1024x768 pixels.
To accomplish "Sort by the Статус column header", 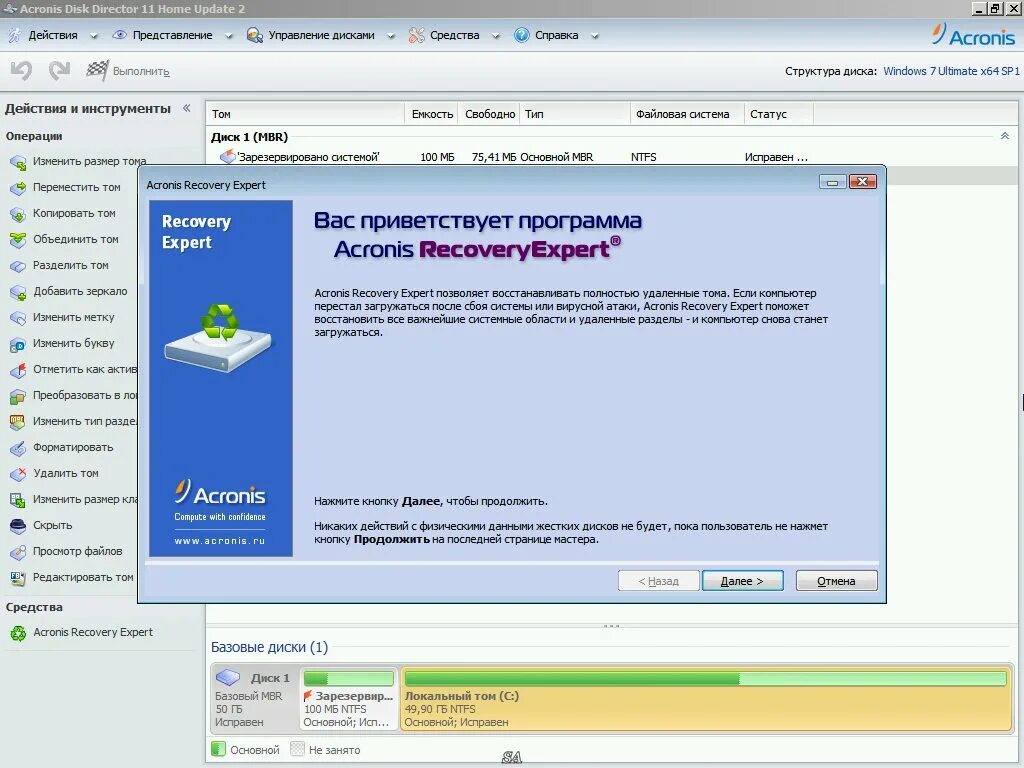I will pos(779,114).
